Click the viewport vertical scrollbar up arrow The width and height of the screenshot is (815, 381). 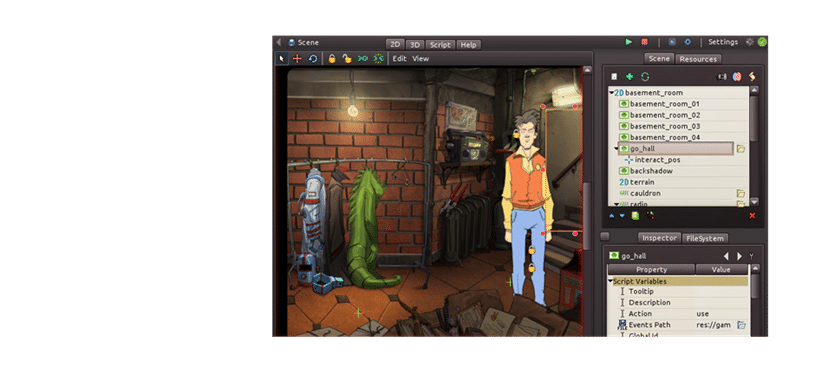588,70
